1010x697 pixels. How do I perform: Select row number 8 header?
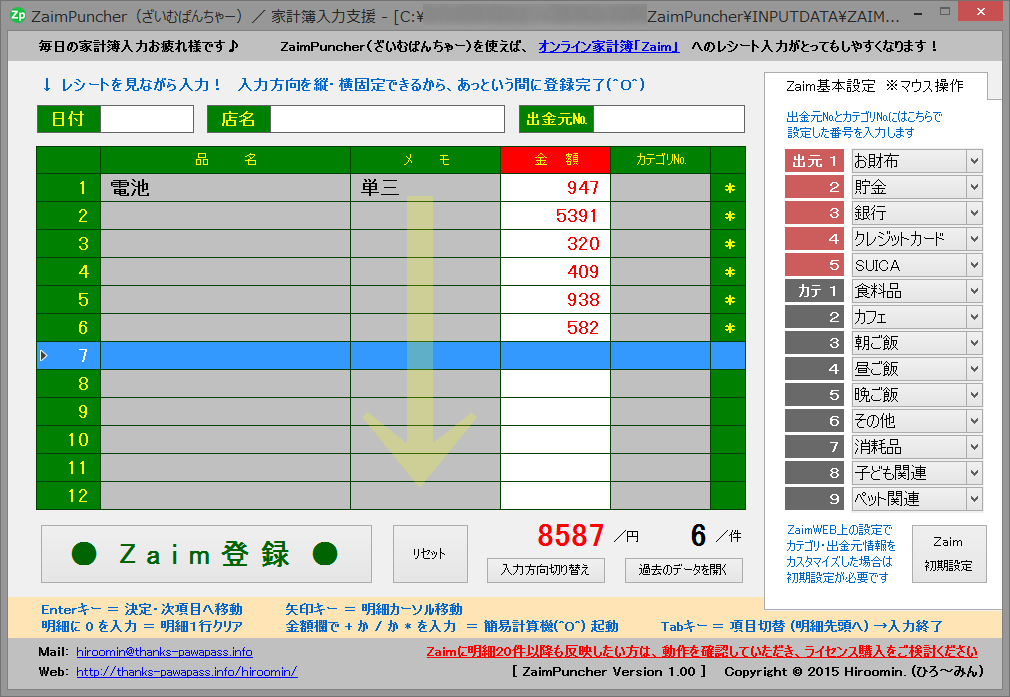(x=69, y=384)
